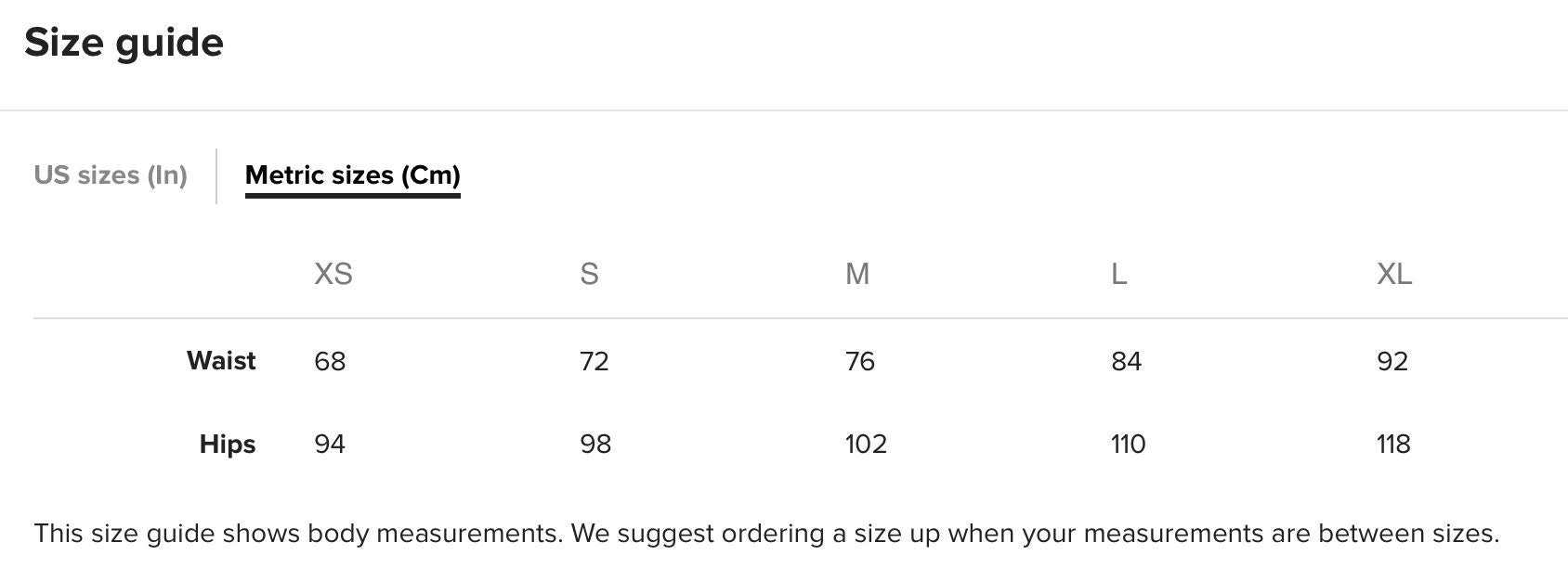Click the XS column header
The width and height of the screenshot is (1568, 568).
(333, 274)
